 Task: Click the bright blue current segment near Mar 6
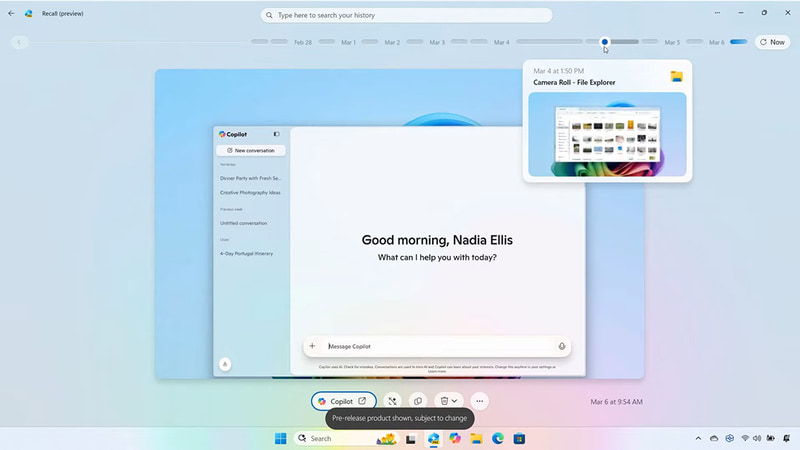click(738, 42)
